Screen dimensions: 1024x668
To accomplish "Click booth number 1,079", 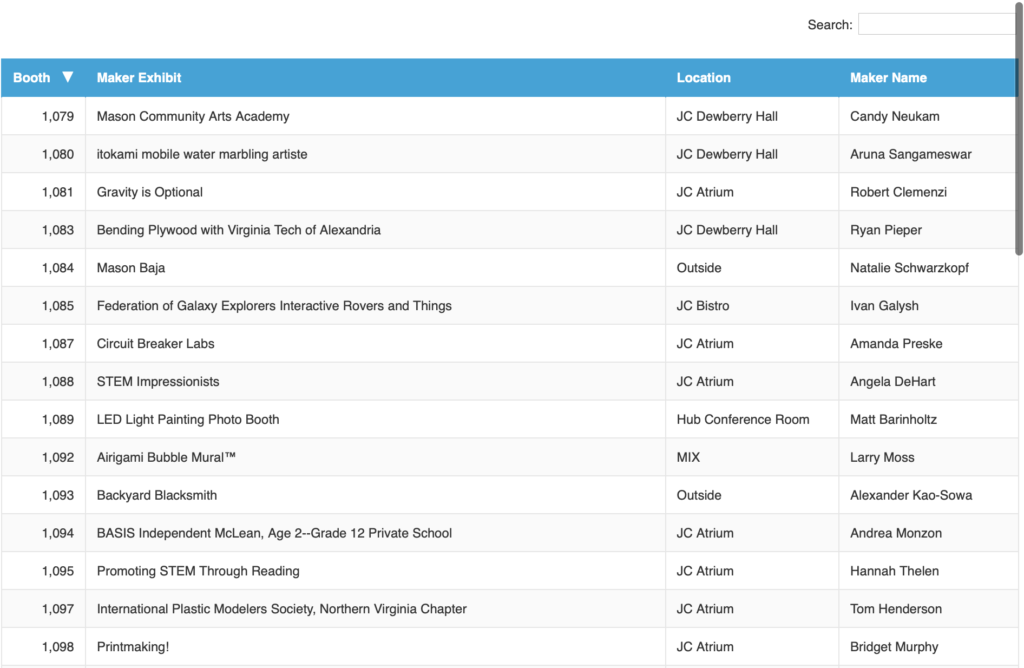I will (x=57, y=116).
